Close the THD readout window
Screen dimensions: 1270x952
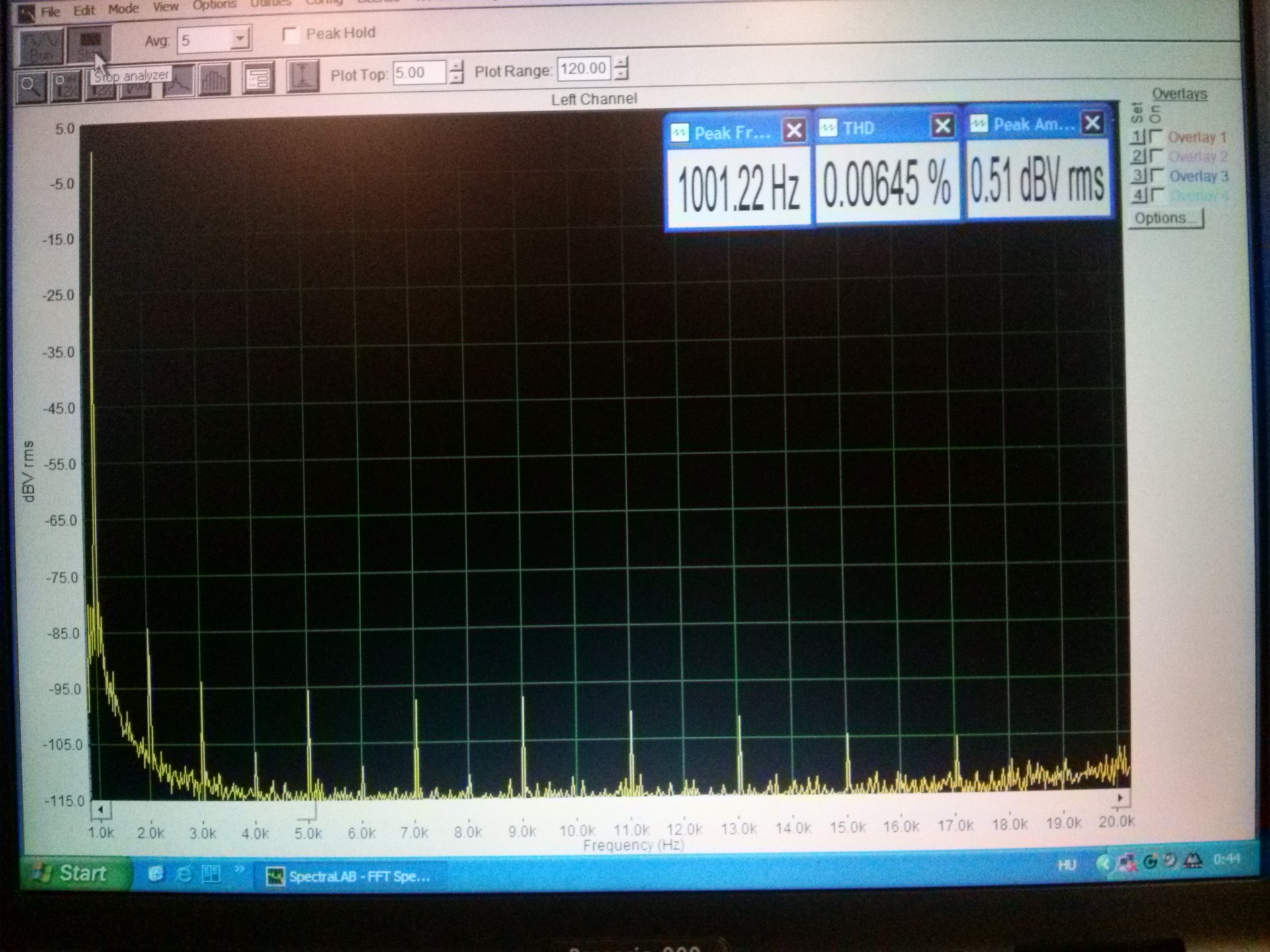tap(943, 126)
